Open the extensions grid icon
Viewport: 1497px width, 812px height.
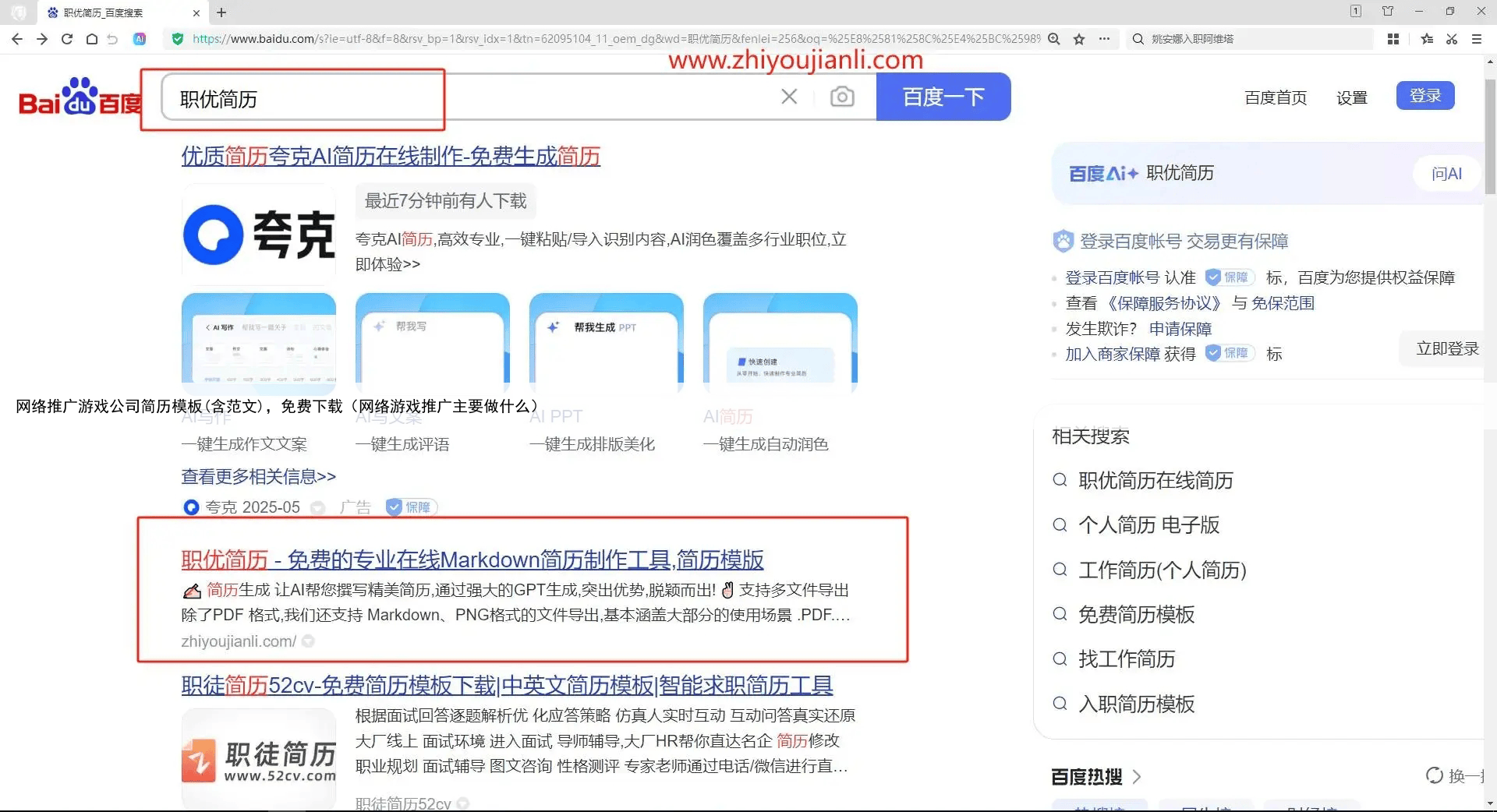pos(1393,39)
